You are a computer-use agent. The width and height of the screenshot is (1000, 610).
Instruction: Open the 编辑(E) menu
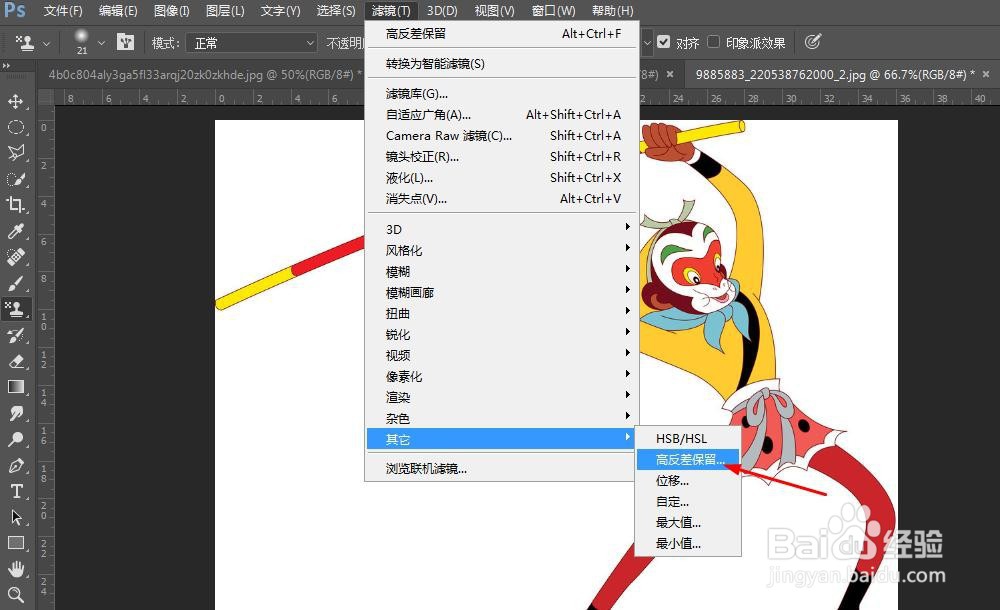pyautogui.click(x=118, y=11)
